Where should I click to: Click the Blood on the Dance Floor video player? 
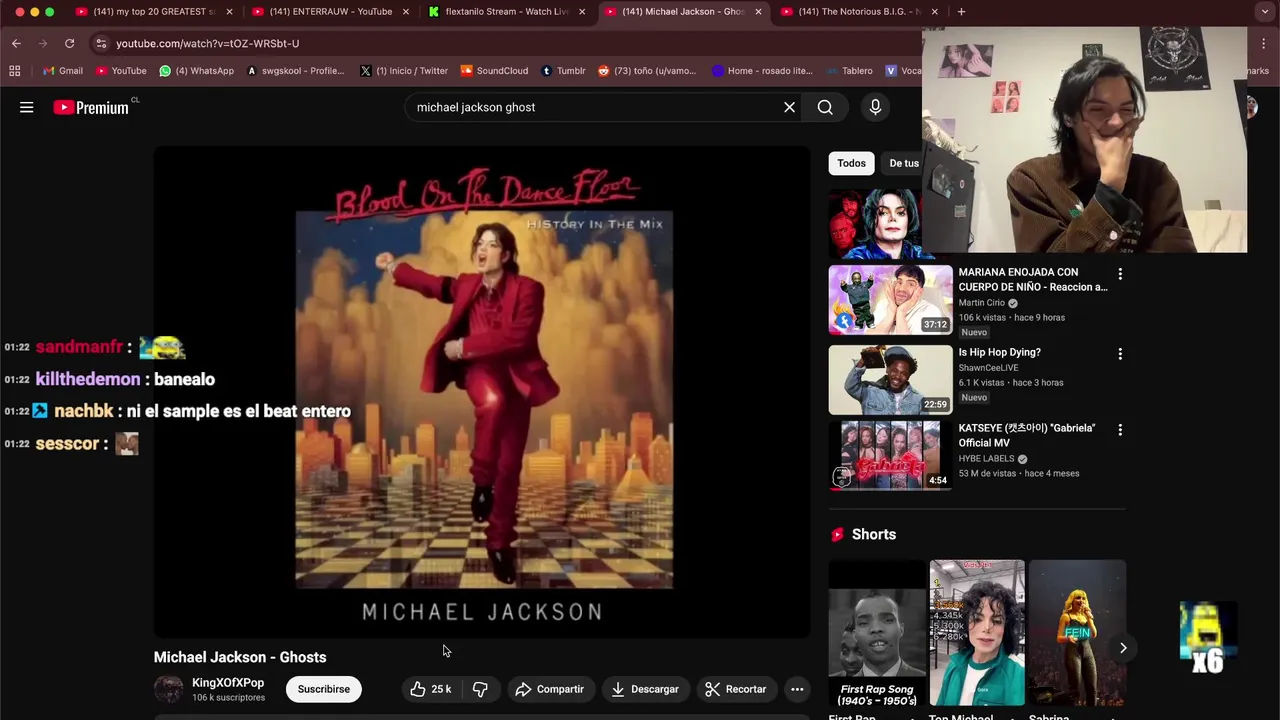tap(482, 392)
